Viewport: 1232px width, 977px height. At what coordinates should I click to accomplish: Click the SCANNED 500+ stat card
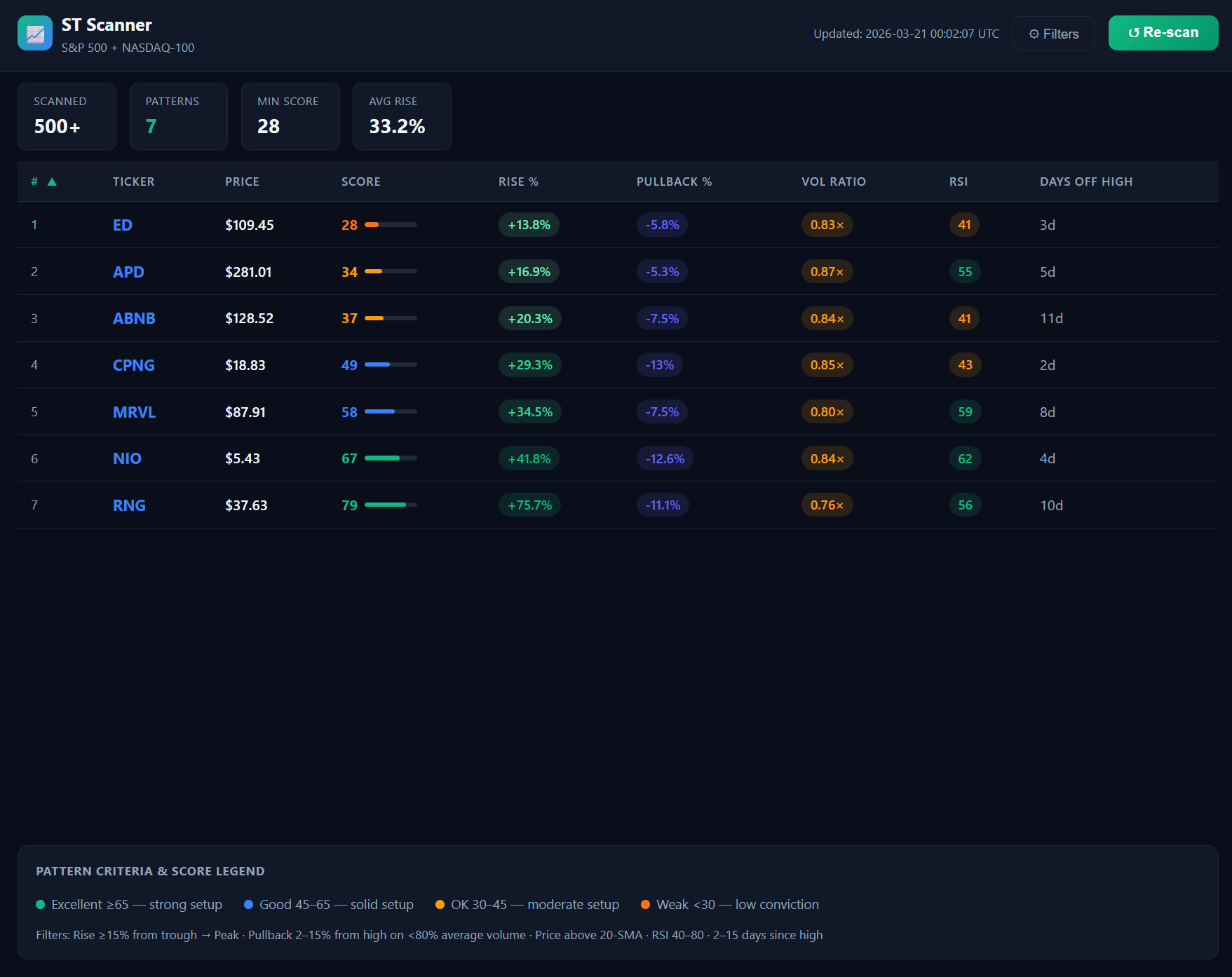(x=67, y=116)
